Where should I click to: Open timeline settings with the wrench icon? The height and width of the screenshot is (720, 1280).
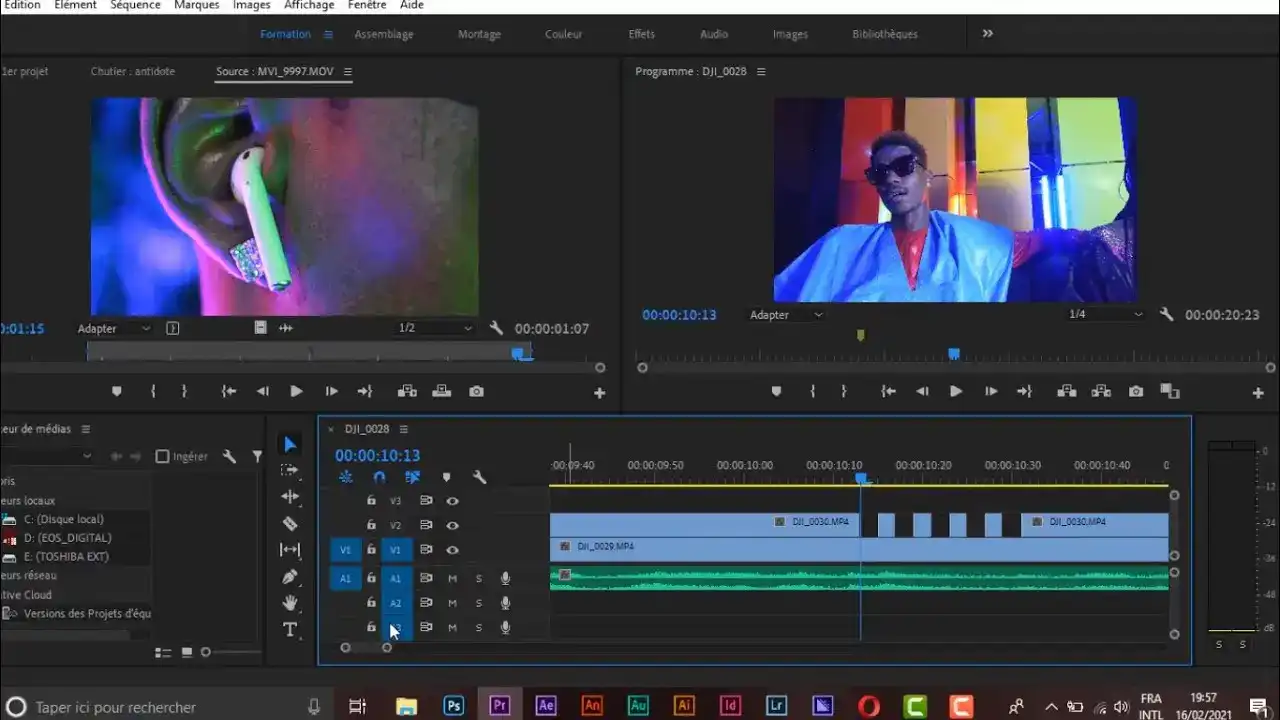coord(480,477)
